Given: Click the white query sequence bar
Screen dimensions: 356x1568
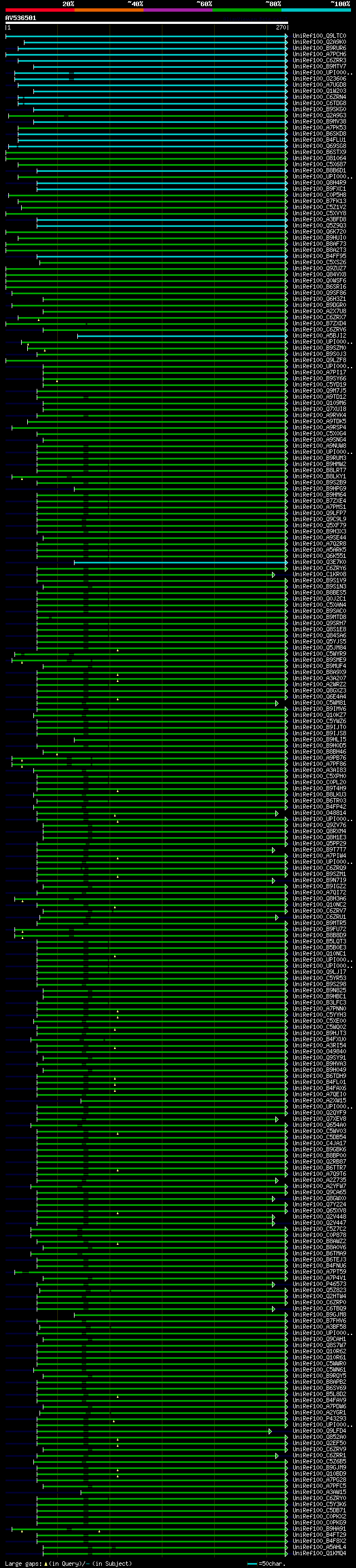Looking at the screenshot, I should [147, 23].
